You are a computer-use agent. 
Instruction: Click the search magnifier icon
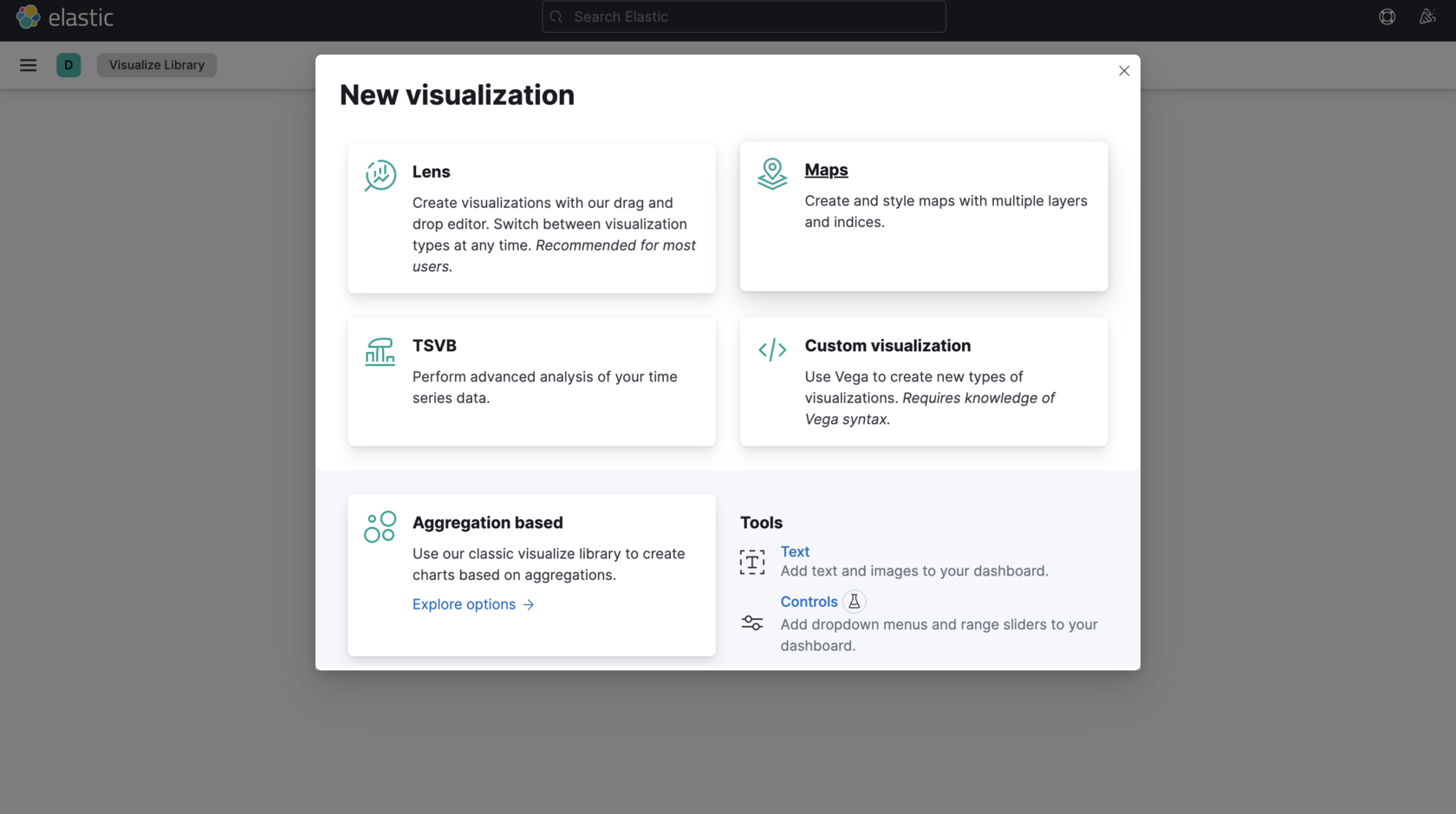[556, 16]
